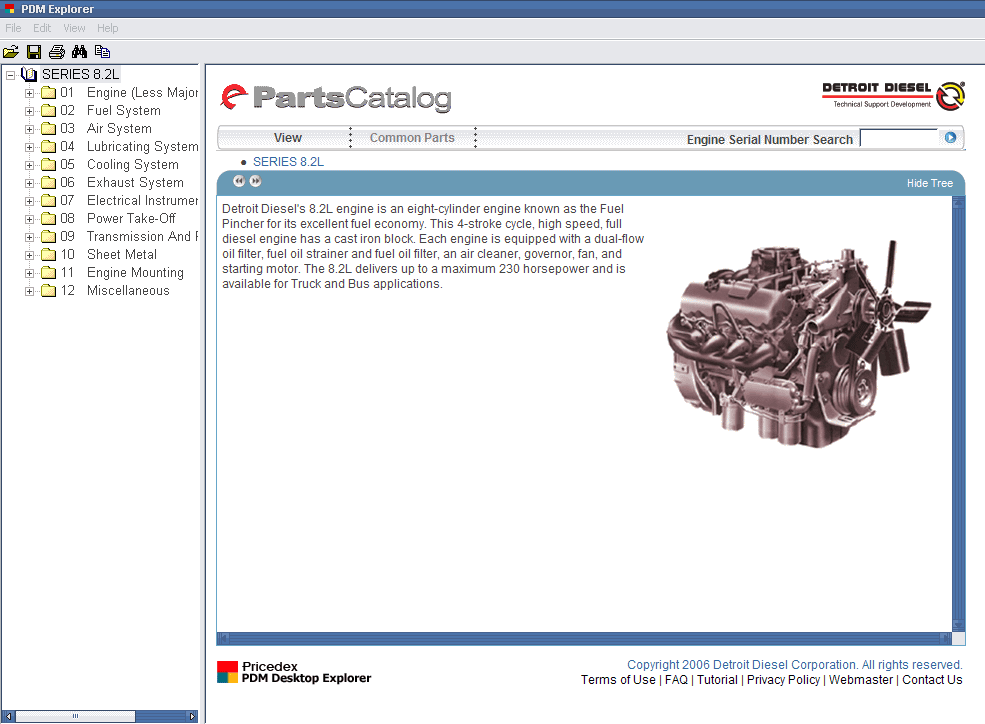Open the Terms of Use link
985x724 pixels.
[618, 680]
